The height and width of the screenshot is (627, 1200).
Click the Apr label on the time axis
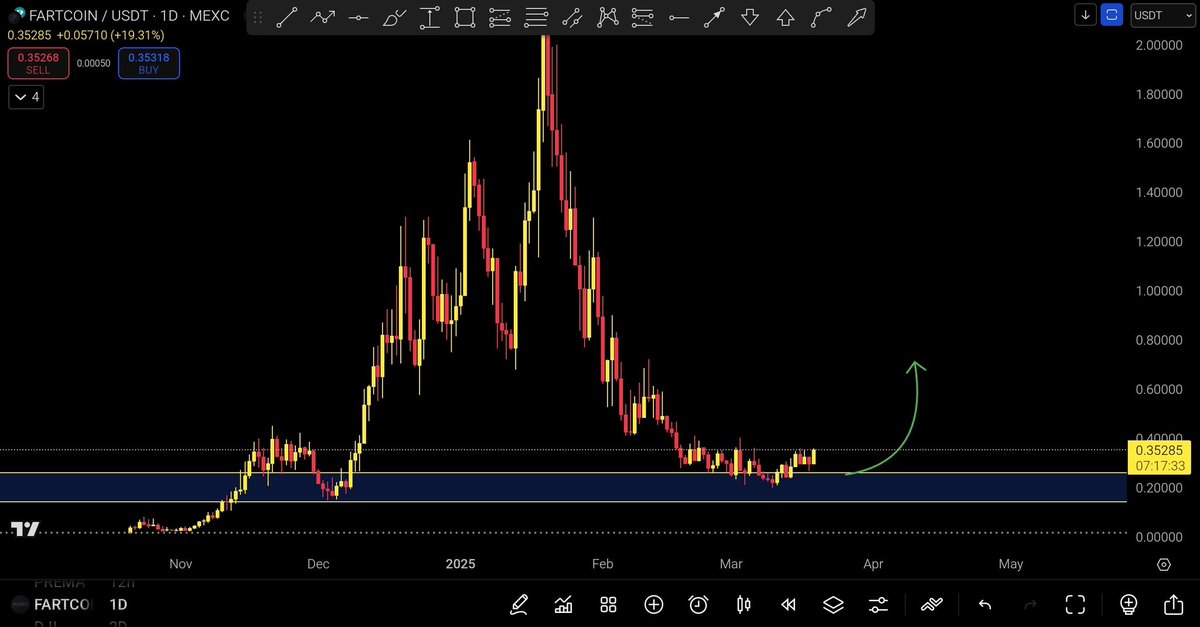(873, 564)
